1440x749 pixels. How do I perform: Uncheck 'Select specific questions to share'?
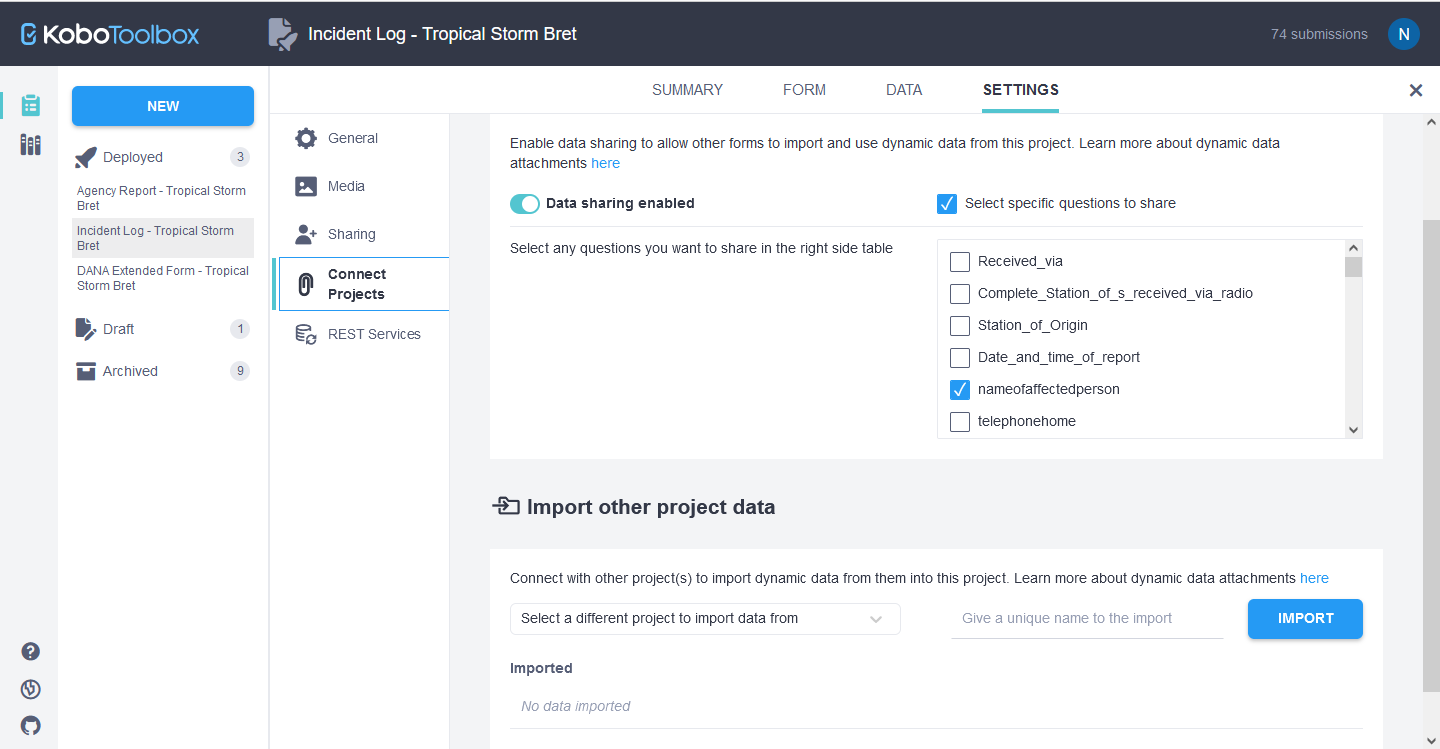pyautogui.click(x=947, y=203)
